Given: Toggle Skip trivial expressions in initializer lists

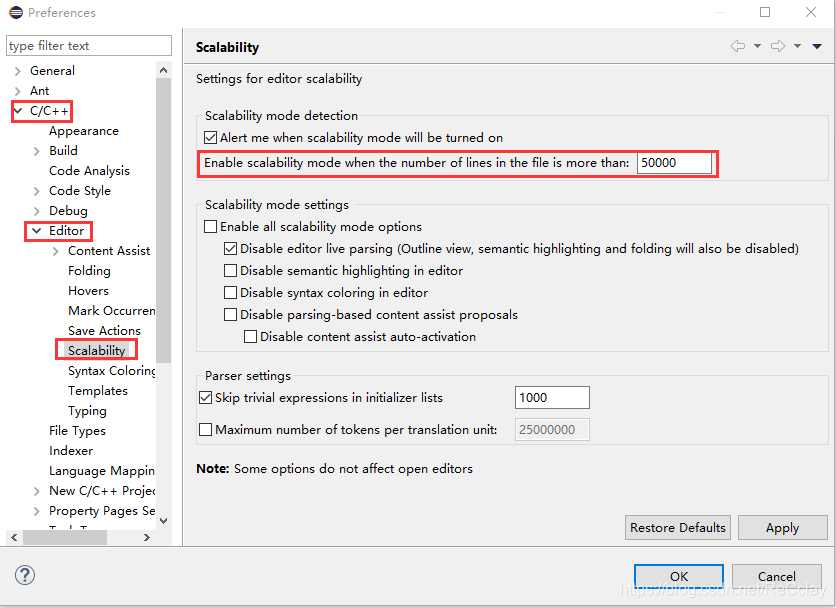Looking at the screenshot, I should tap(205, 397).
